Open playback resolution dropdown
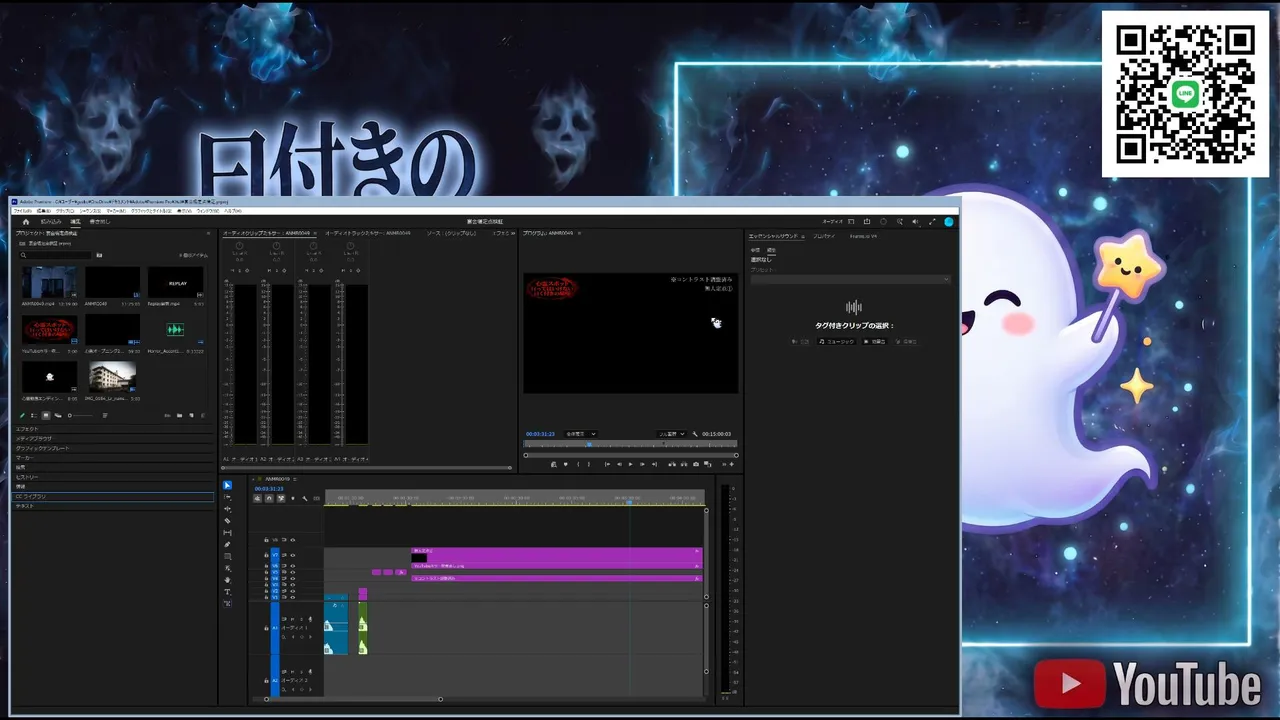Viewport: 1280px width, 720px height. click(671, 434)
